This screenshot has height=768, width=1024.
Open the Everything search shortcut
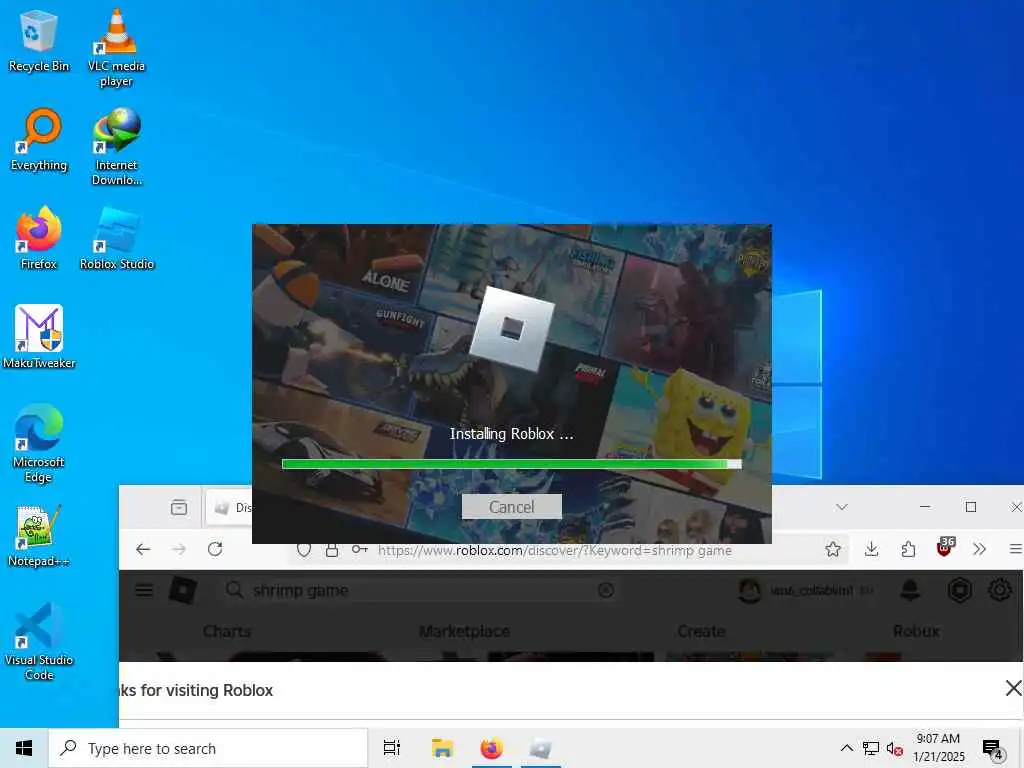[x=39, y=140]
